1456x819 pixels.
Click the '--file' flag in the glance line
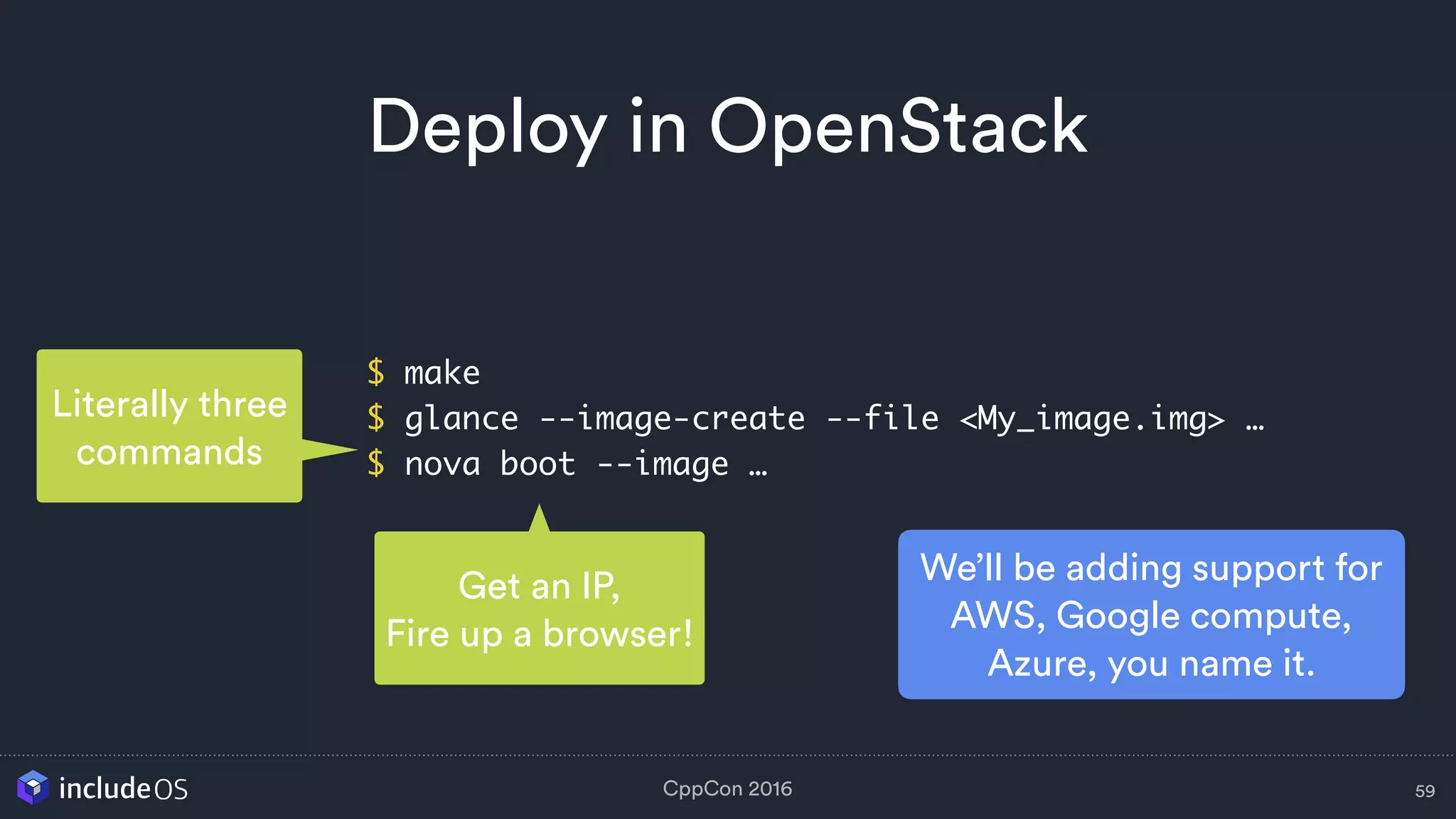click(882, 419)
